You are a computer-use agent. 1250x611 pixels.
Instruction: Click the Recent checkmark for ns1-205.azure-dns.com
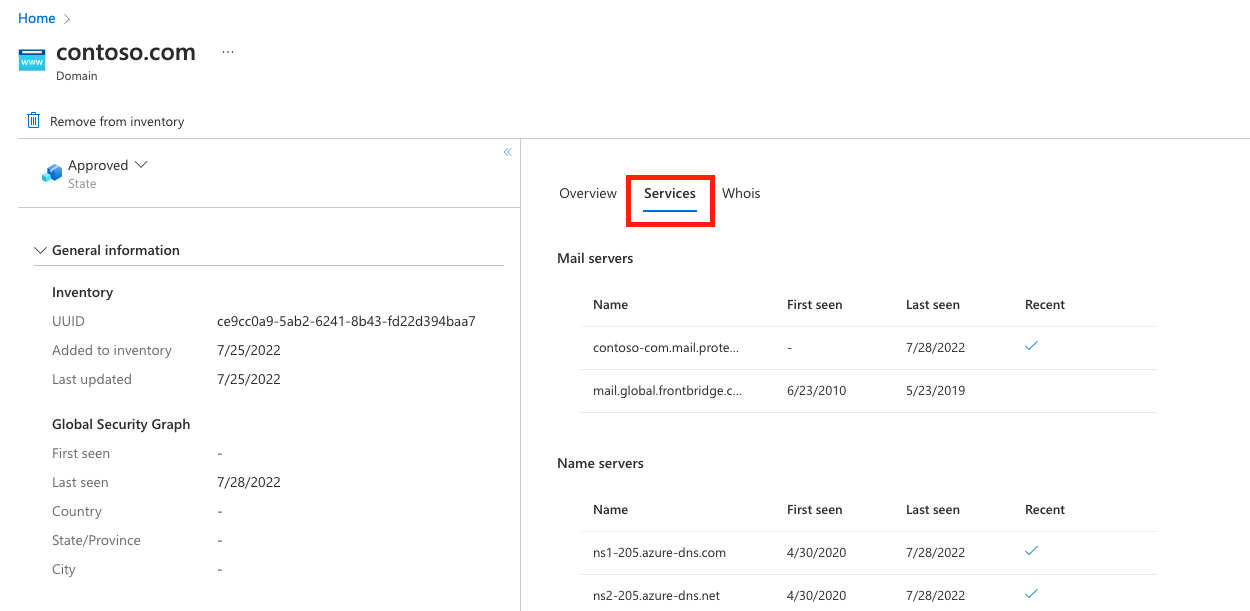coord(1030,550)
